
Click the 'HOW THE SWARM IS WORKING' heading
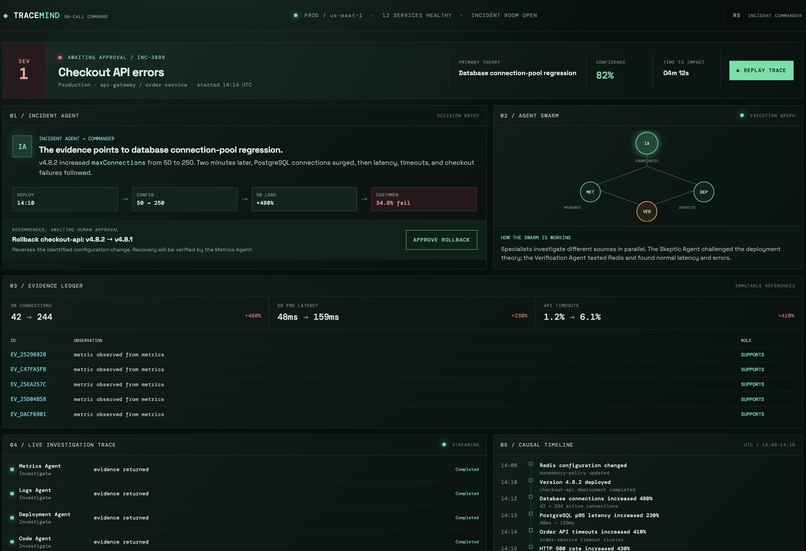tap(536, 237)
